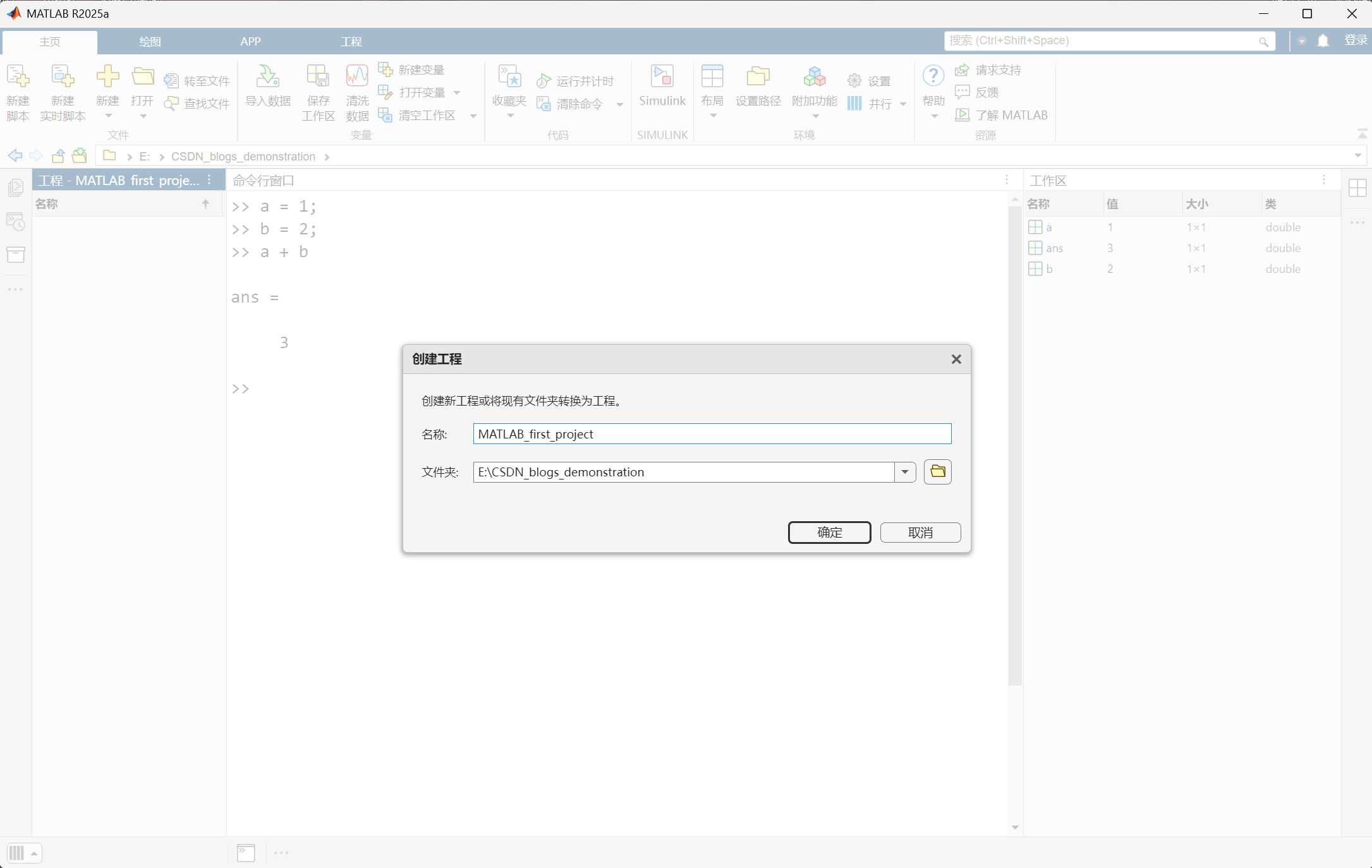Click the New Live Script (新建实时脚本) icon
This screenshot has height=868, width=1372.
[x=63, y=77]
